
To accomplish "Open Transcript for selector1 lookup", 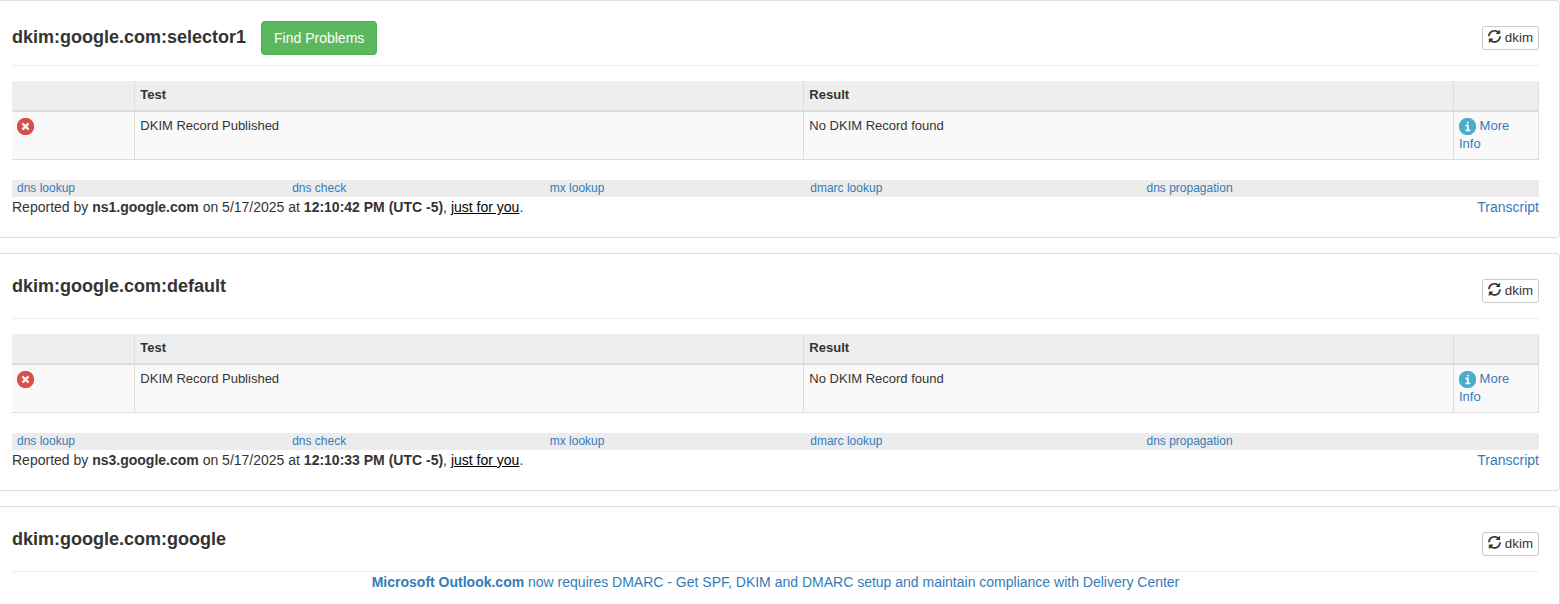I will click(x=1507, y=207).
